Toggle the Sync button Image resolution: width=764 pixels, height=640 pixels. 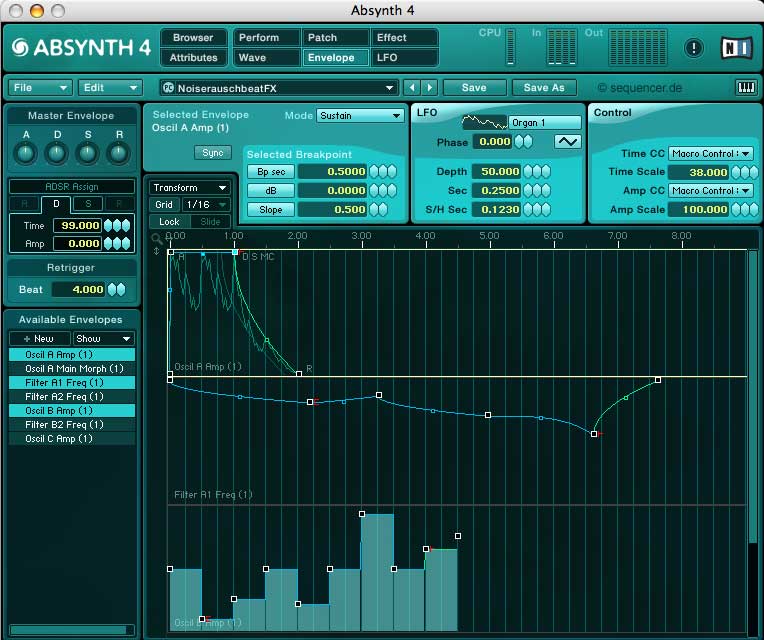213,152
